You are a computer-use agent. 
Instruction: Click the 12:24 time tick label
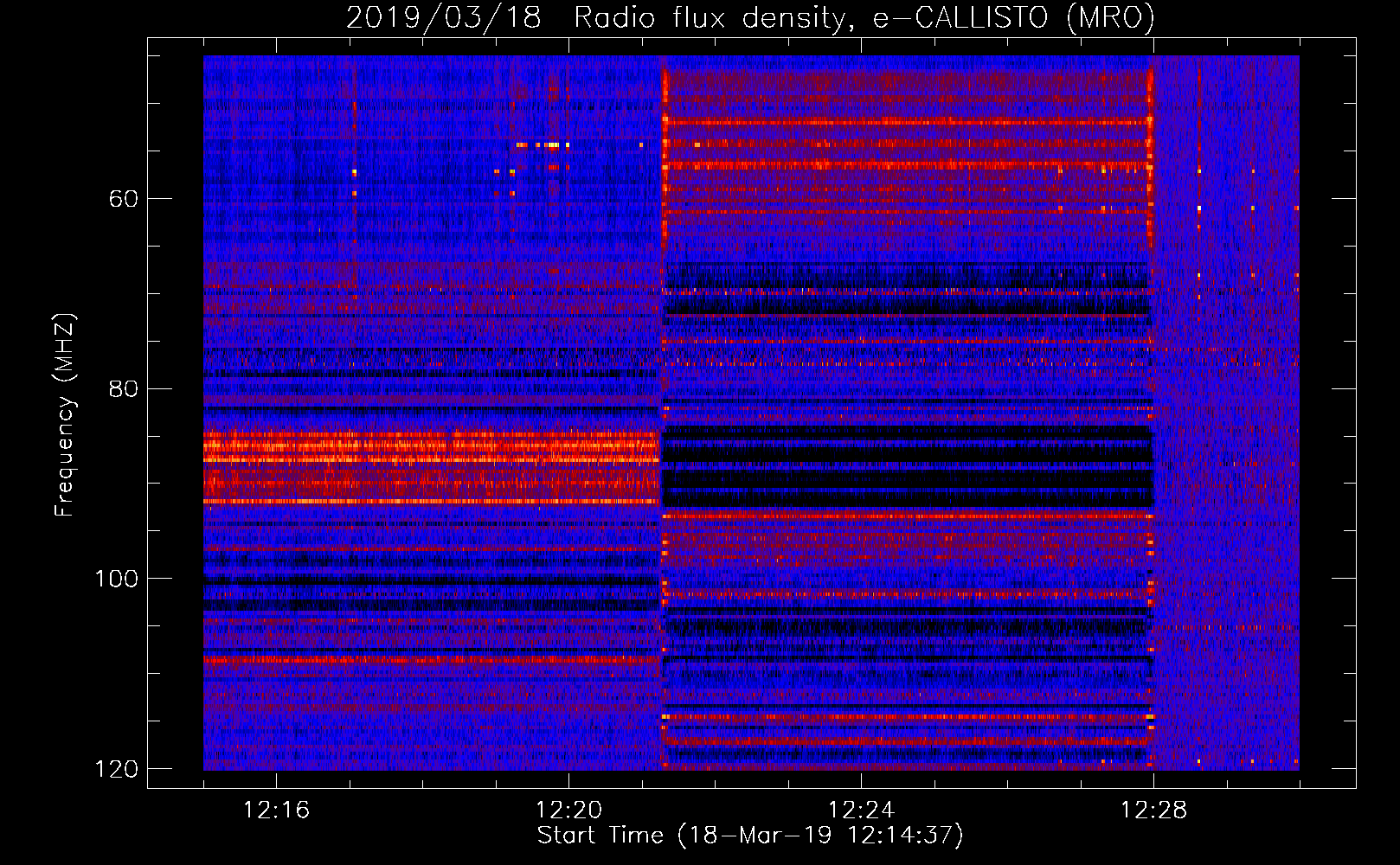(x=861, y=811)
